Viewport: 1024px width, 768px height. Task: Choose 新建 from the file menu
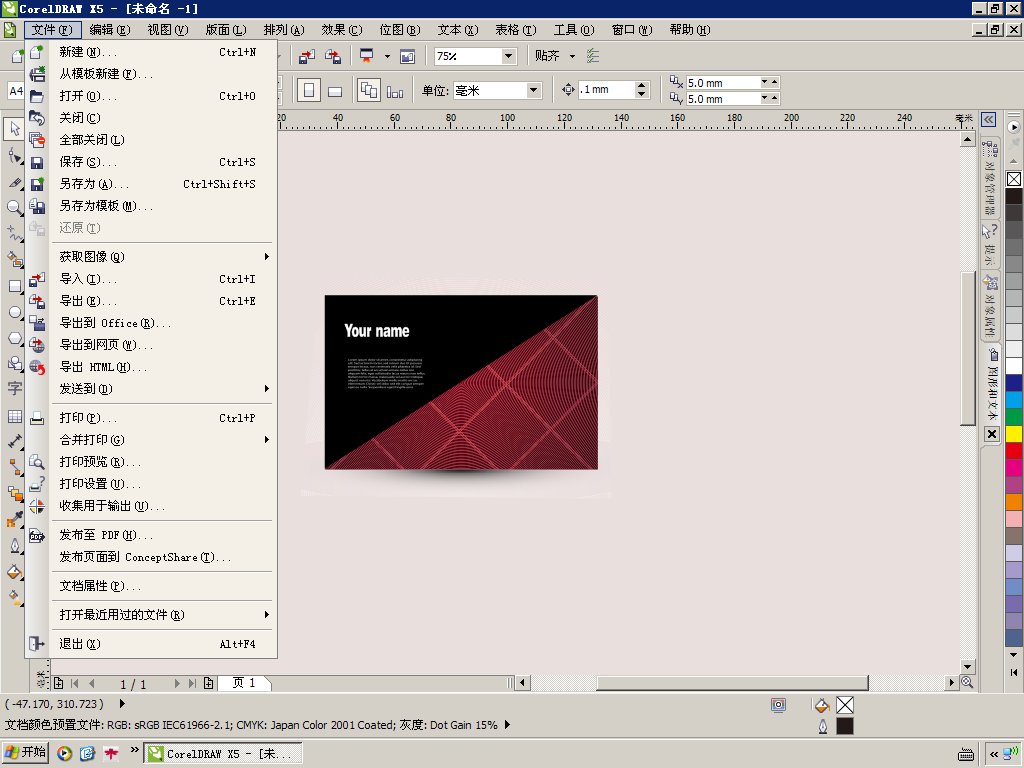tap(151, 52)
